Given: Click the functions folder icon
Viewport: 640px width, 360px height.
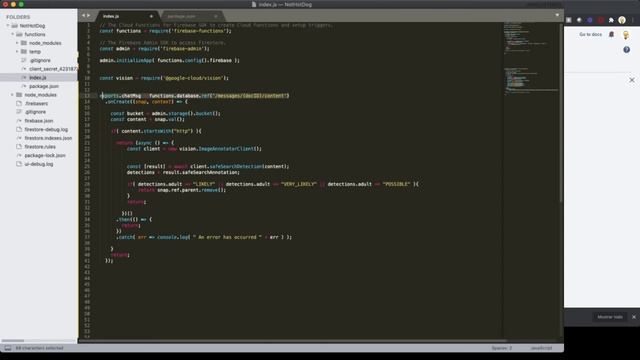Looking at the screenshot, I should coord(19,34).
